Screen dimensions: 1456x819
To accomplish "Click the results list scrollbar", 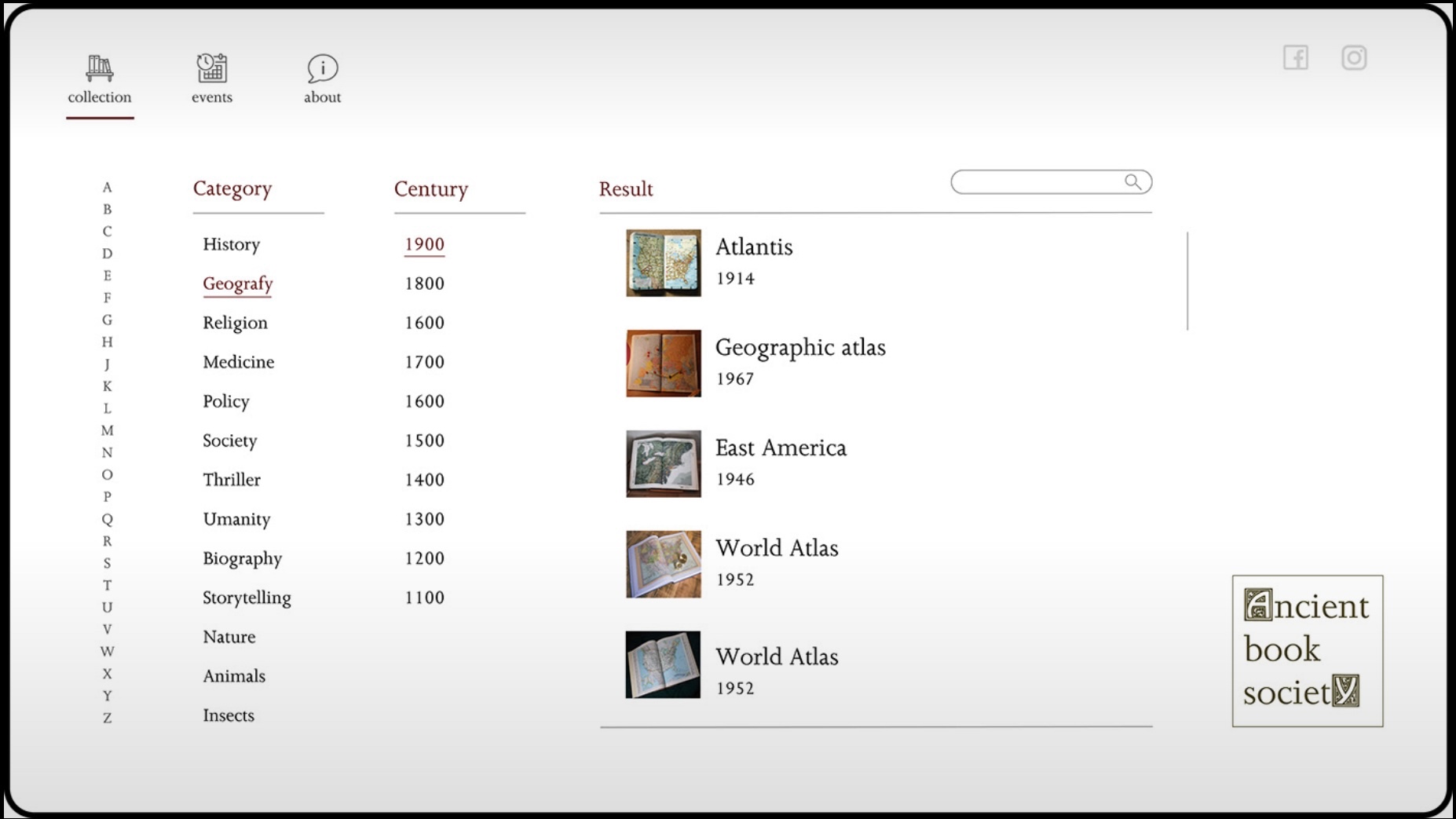I will 1187,281.
